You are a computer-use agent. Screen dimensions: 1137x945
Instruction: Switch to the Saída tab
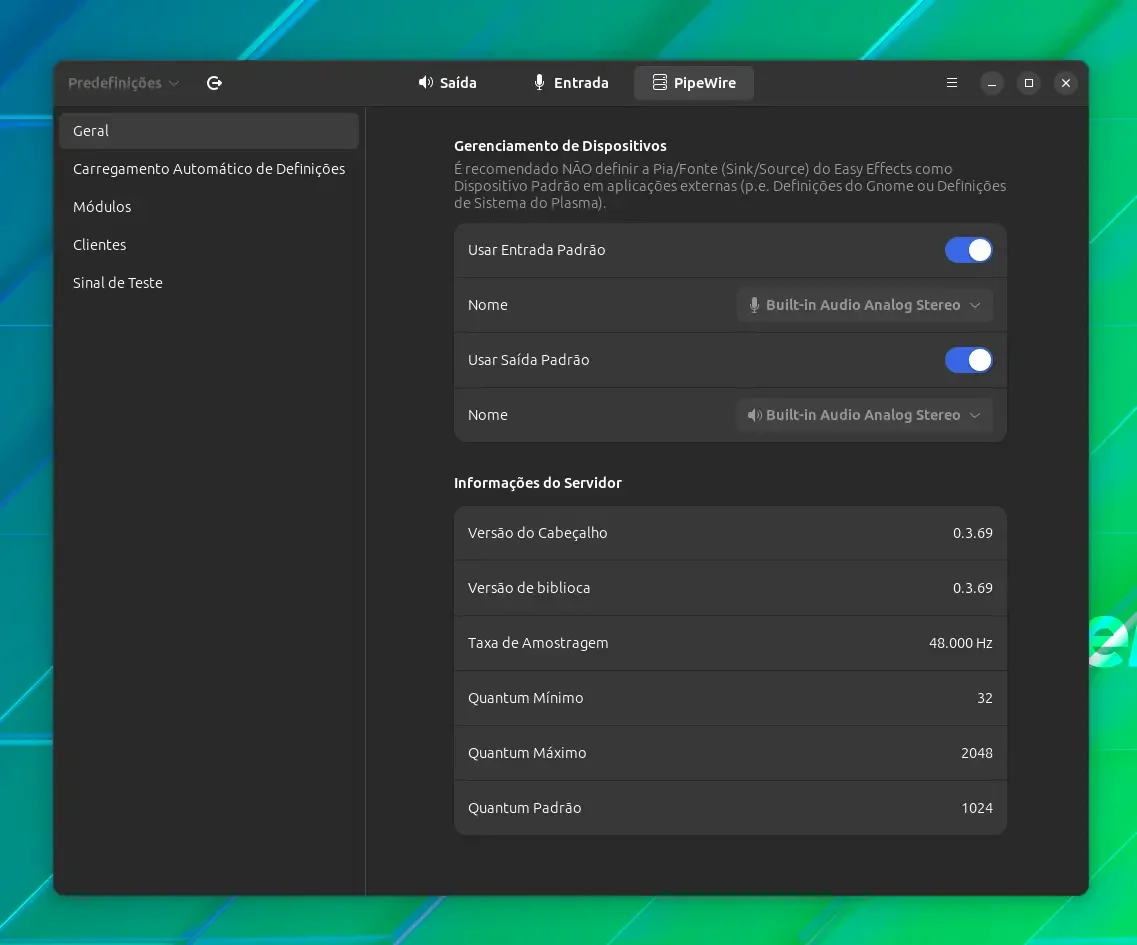pos(447,83)
